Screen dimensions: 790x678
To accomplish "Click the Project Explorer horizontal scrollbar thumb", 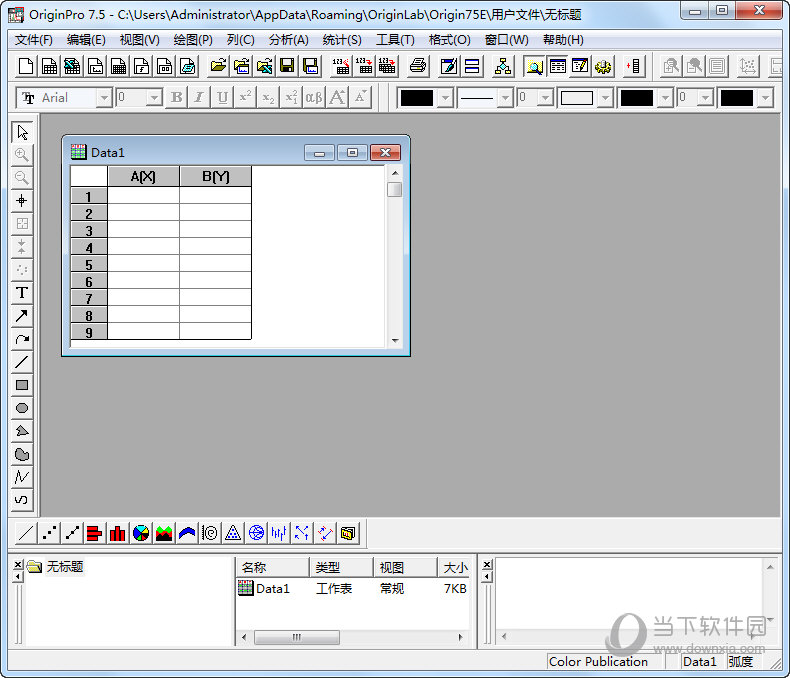I will point(297,637).
